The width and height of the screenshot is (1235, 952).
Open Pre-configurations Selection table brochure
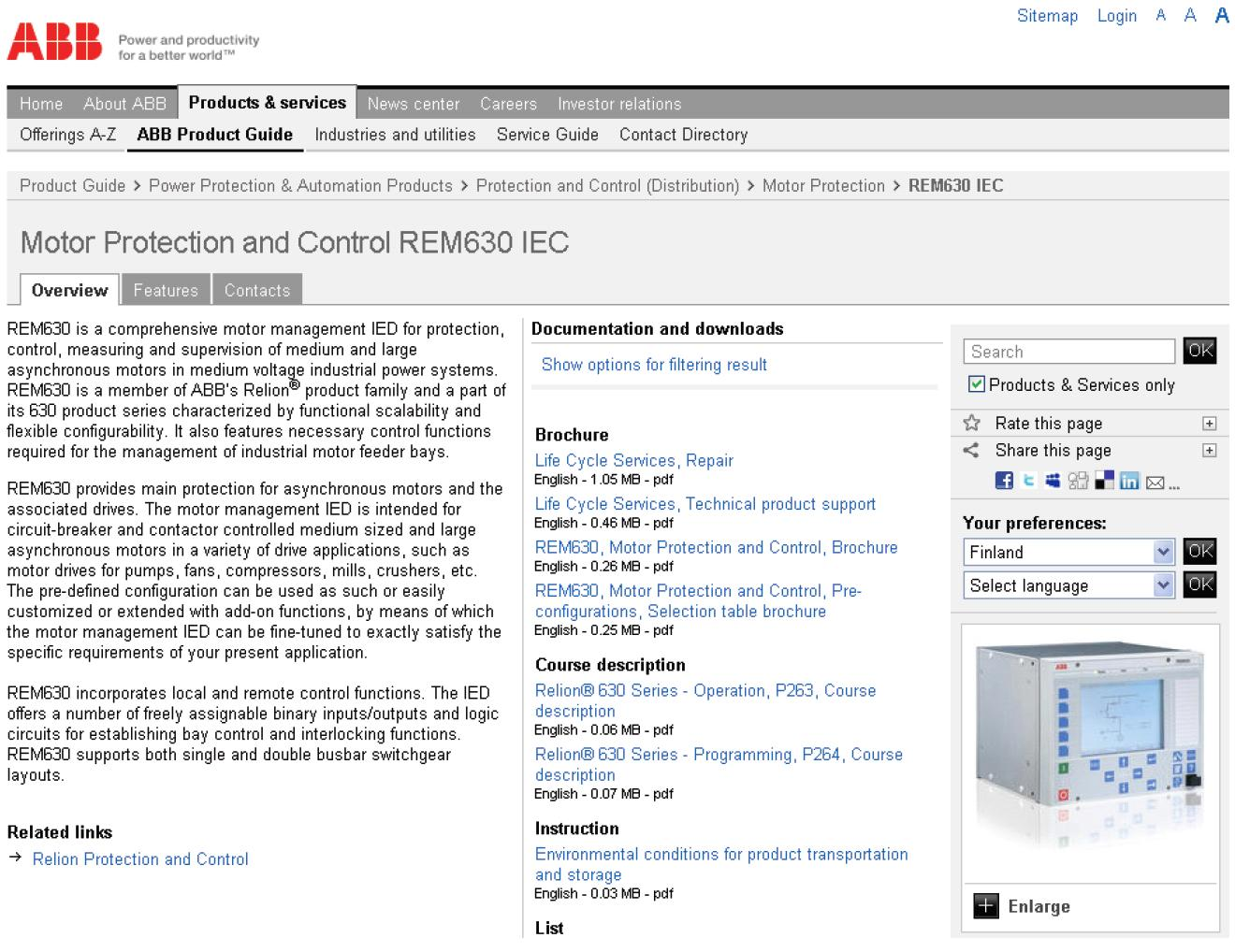(x=698, y=601)
